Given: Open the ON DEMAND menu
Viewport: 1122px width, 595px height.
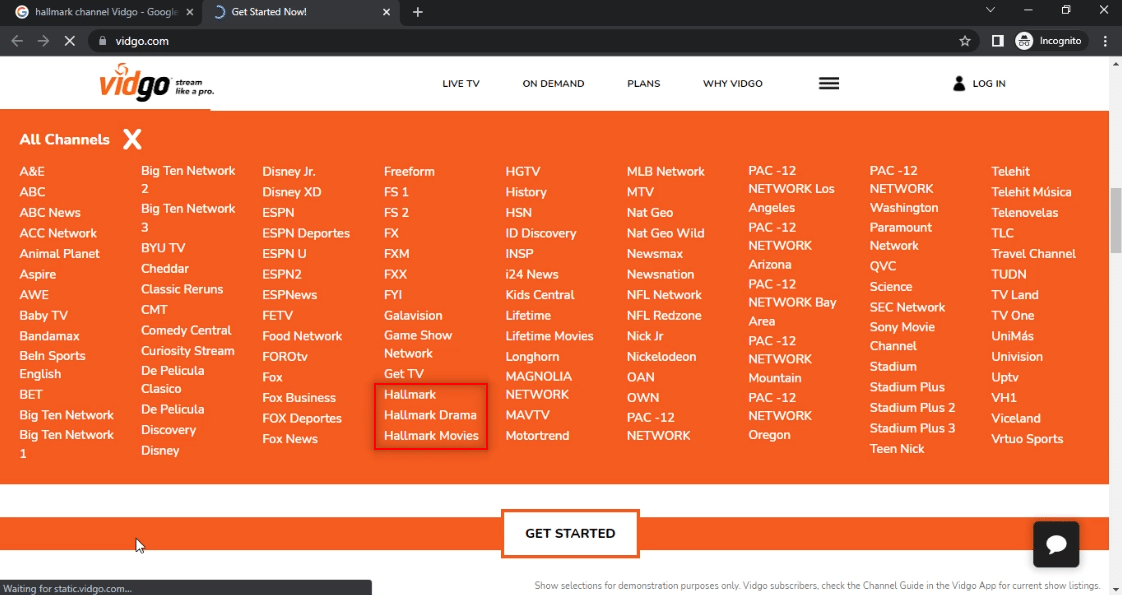Looking at the screenshot, I should coord(553,84).
